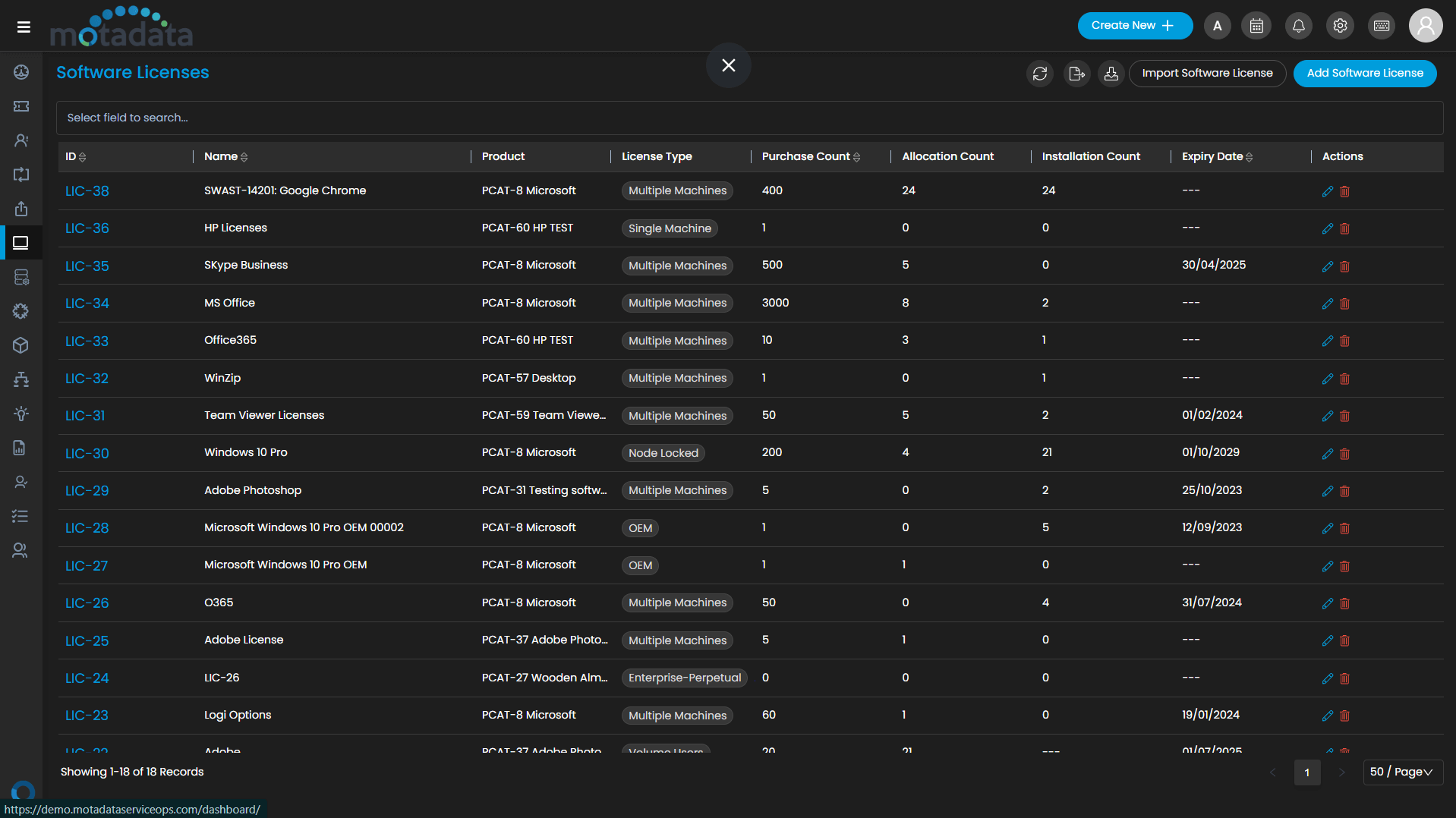The width and height of the screenshot is (1456, 818).
Task: Click the next page arrow
Action: 1341,772
